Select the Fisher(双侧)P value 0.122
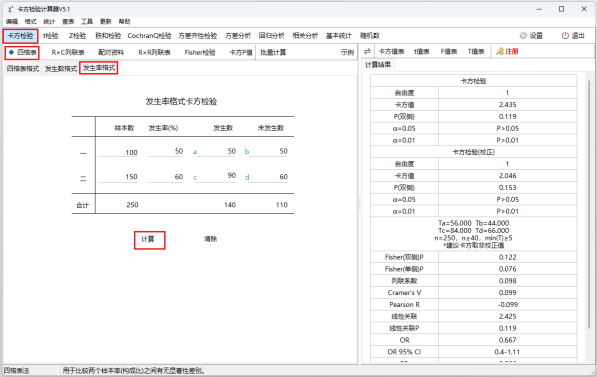Screen dimensions: 597x377 508,257
